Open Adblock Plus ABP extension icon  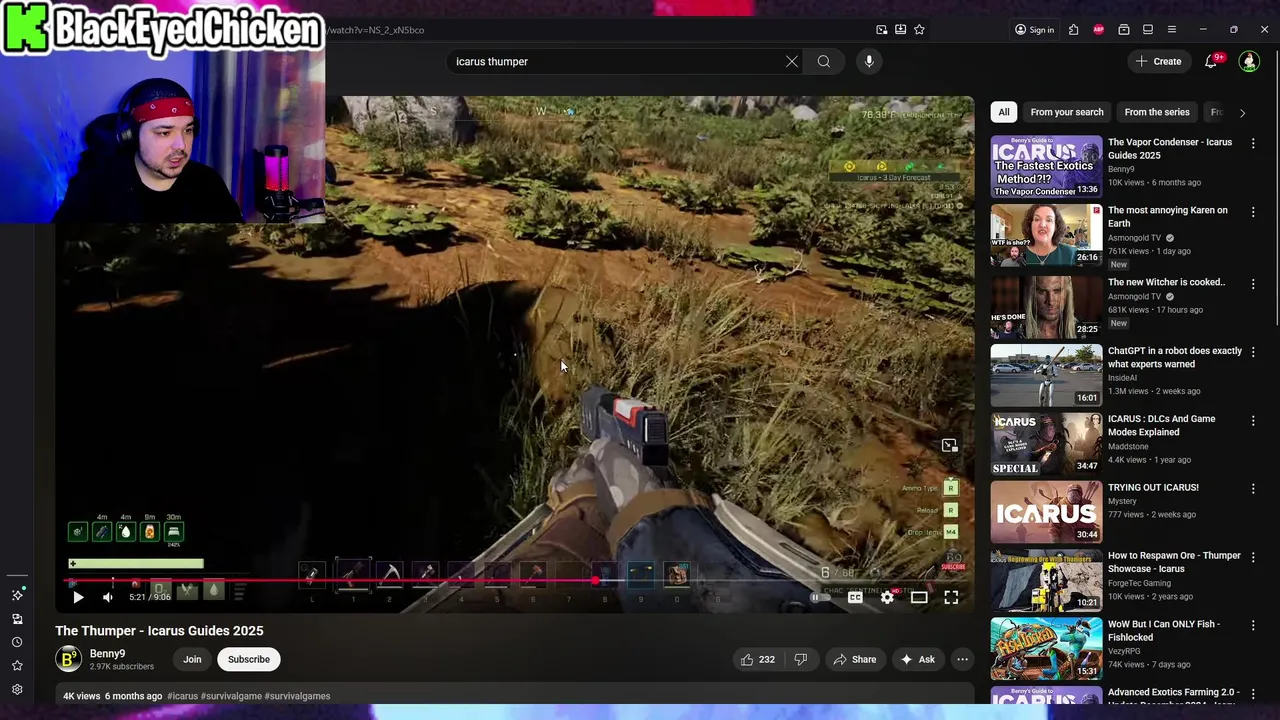pos(1099,30)
